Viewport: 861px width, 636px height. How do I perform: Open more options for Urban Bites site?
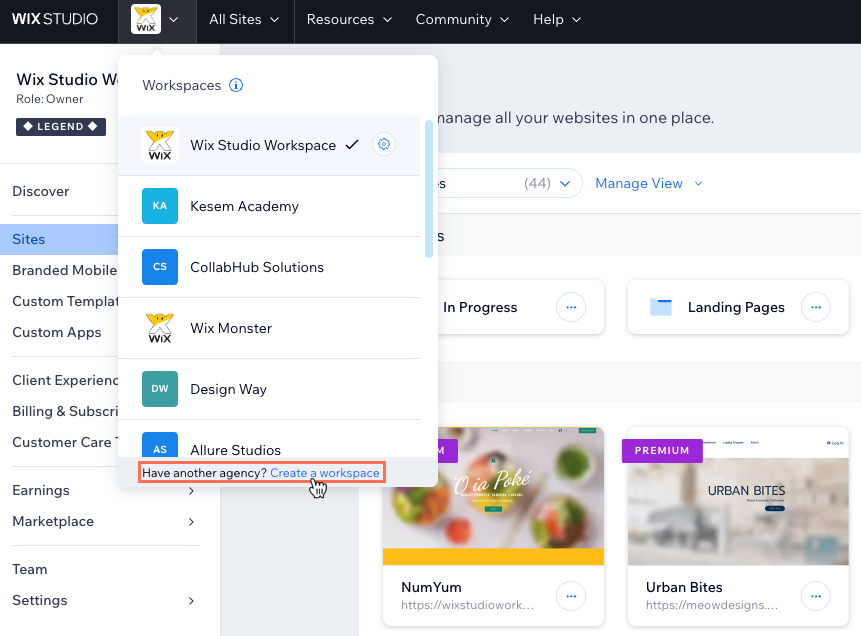[x=816, y=596]
